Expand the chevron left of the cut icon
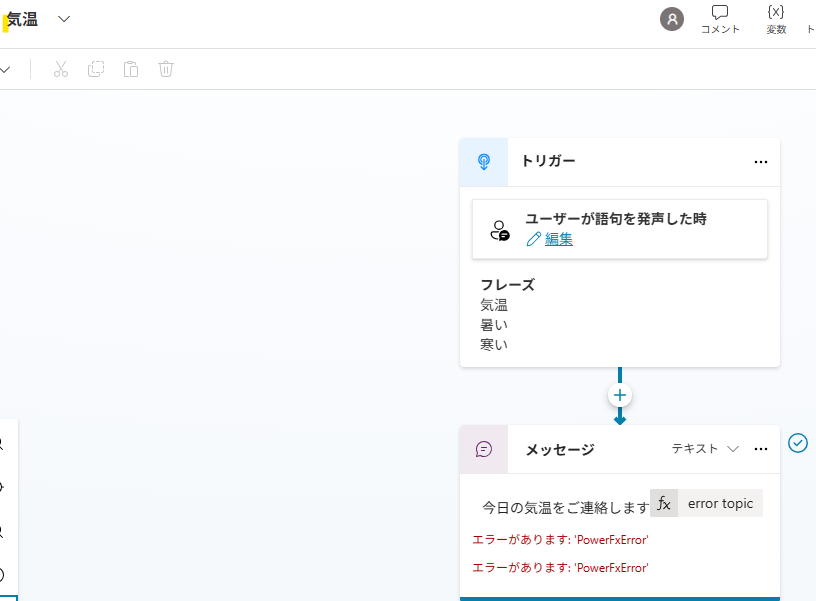Image resolution: width=816 pixels, height=601 pixels. click(5, 69)
